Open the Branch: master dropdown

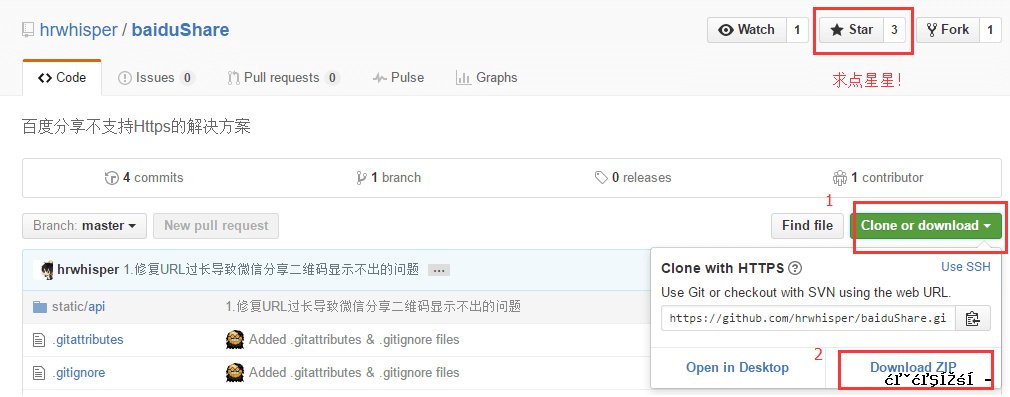(84, 226)
